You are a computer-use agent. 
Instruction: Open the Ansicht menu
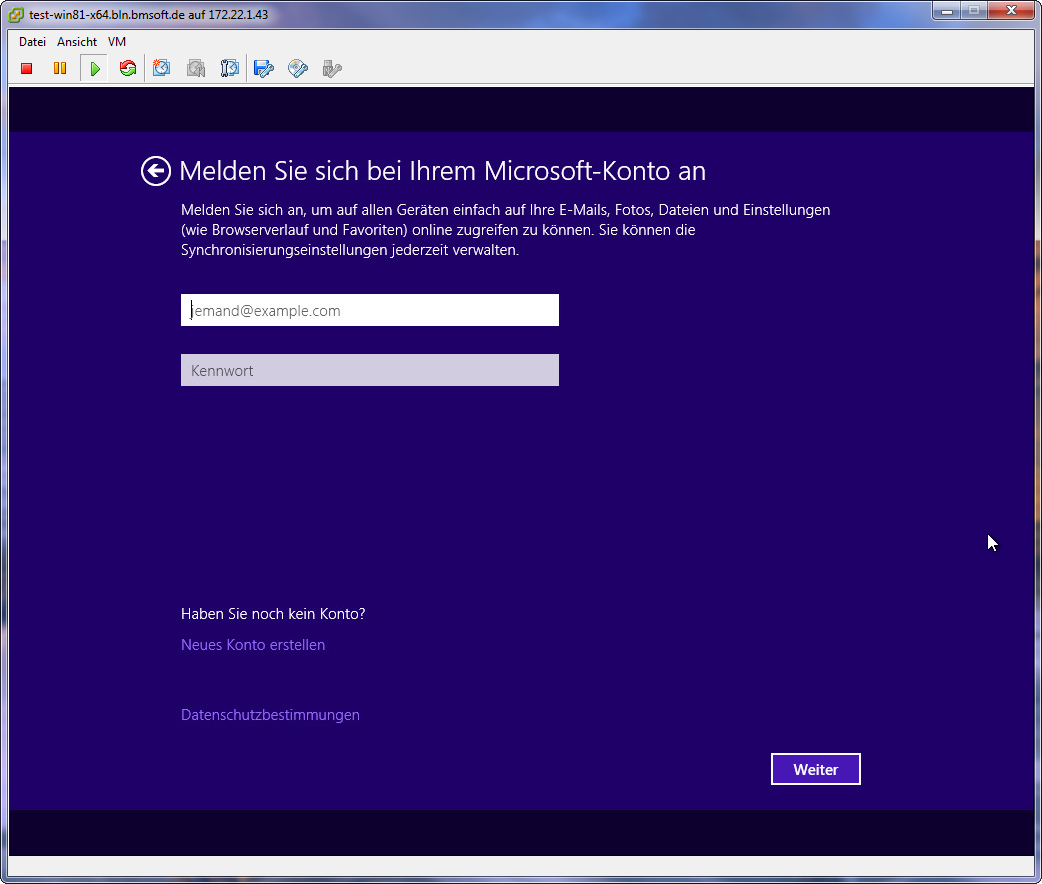coord(77,42)
